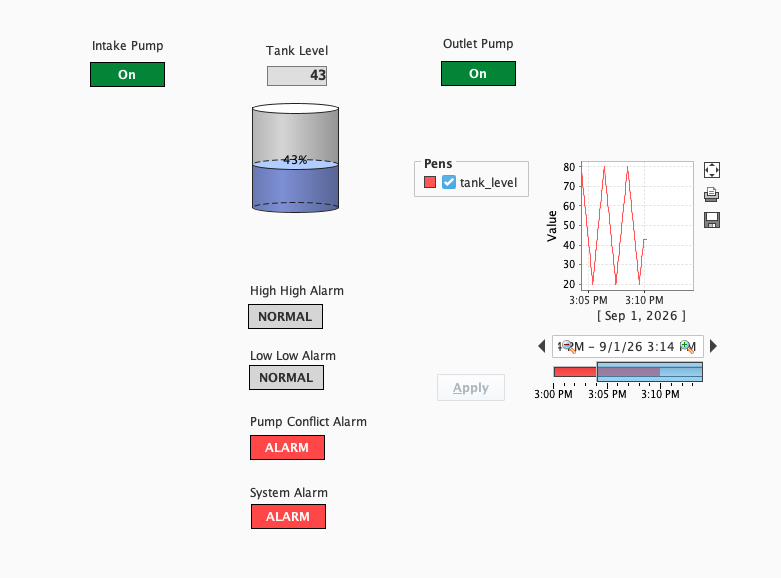
Task: Click the Apply button
Action: tap(471, 388)
